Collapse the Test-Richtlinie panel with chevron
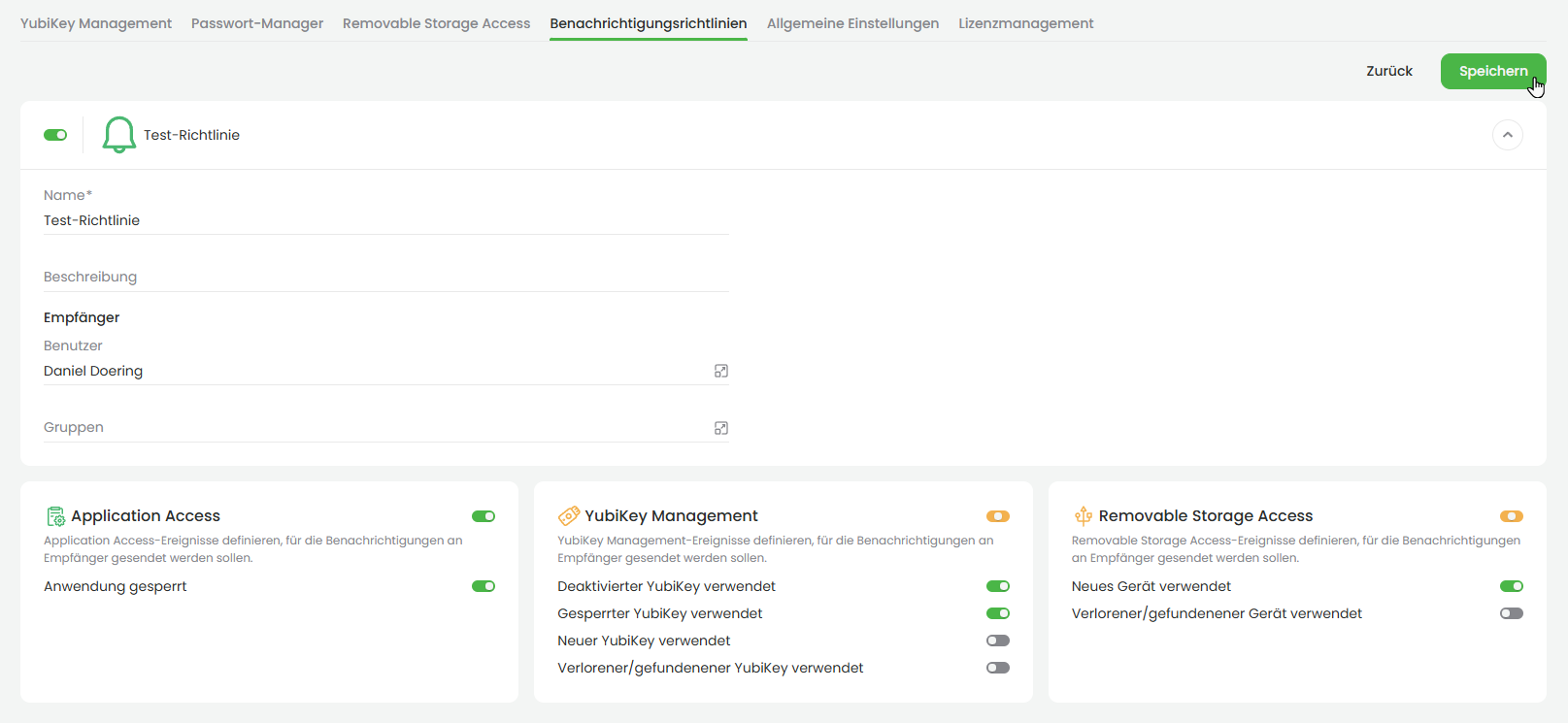Image resolution: width=1568 pixels, height=723 pixels. [x=1507, y=135]
